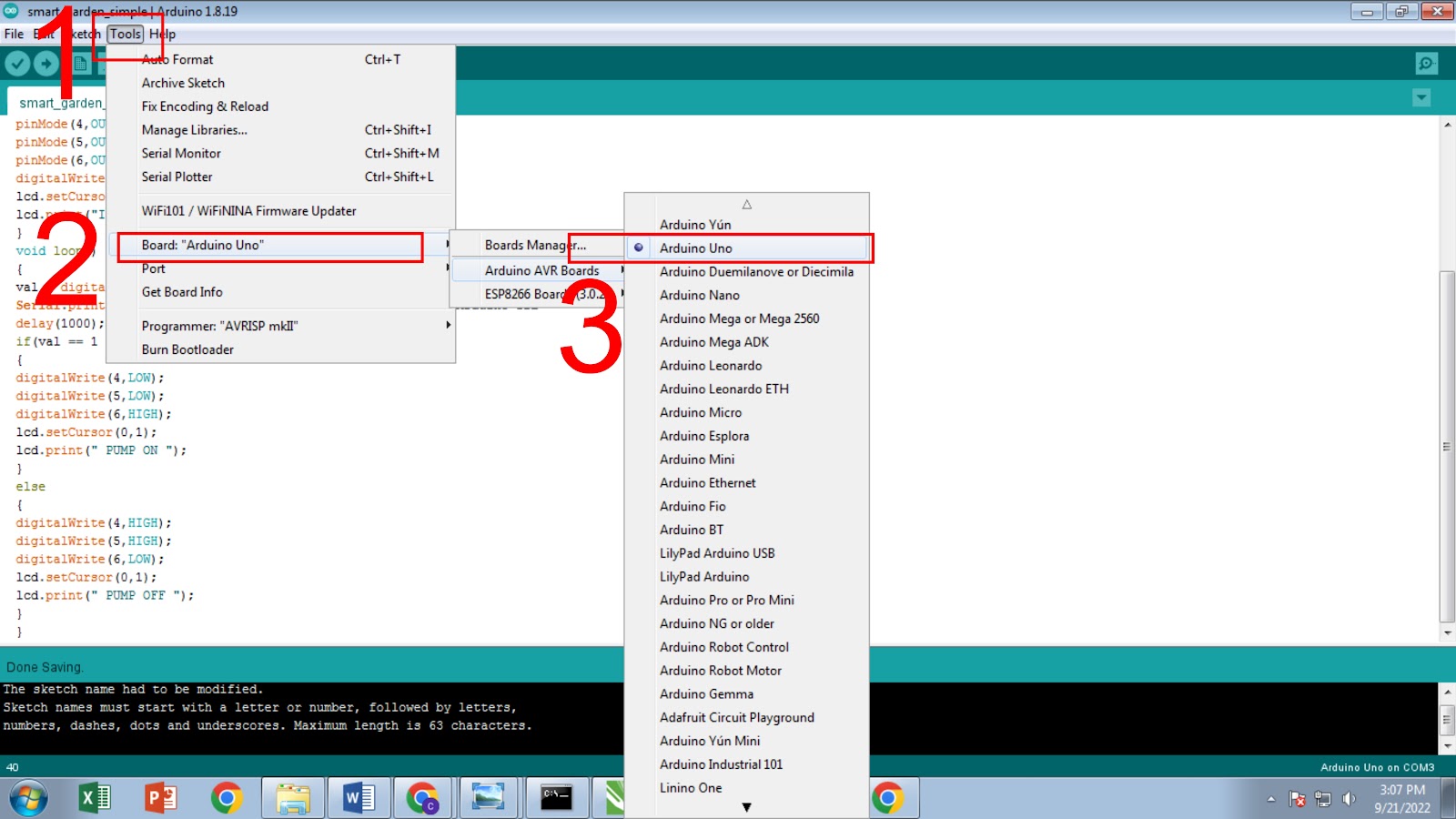
Task: Open the Chrome icon right of board list
Action: [888, 798]
